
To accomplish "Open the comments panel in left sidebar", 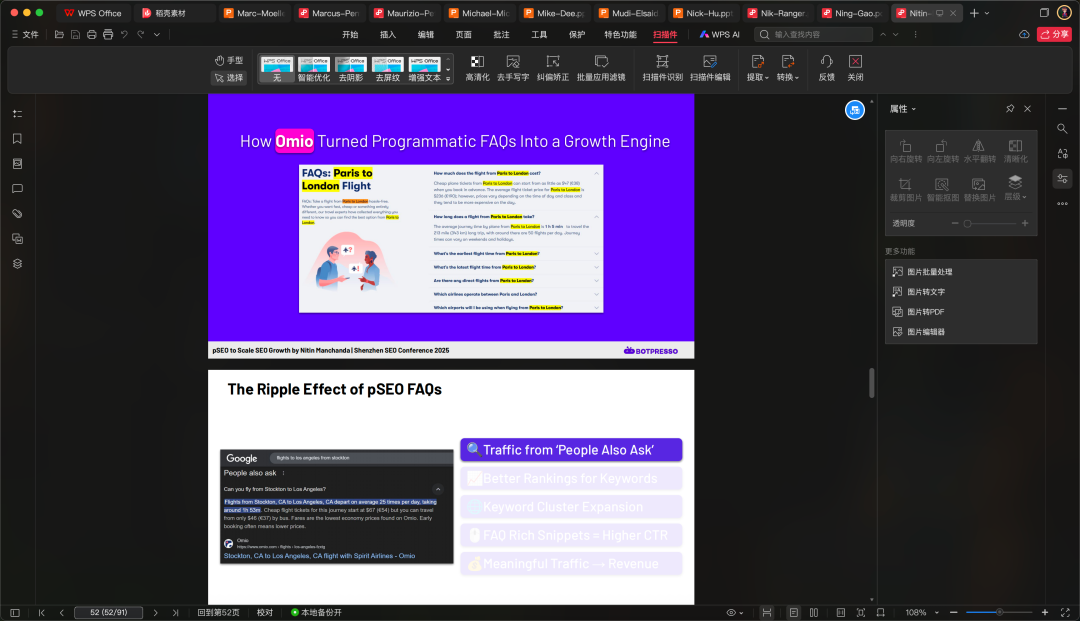I will 17,189.
